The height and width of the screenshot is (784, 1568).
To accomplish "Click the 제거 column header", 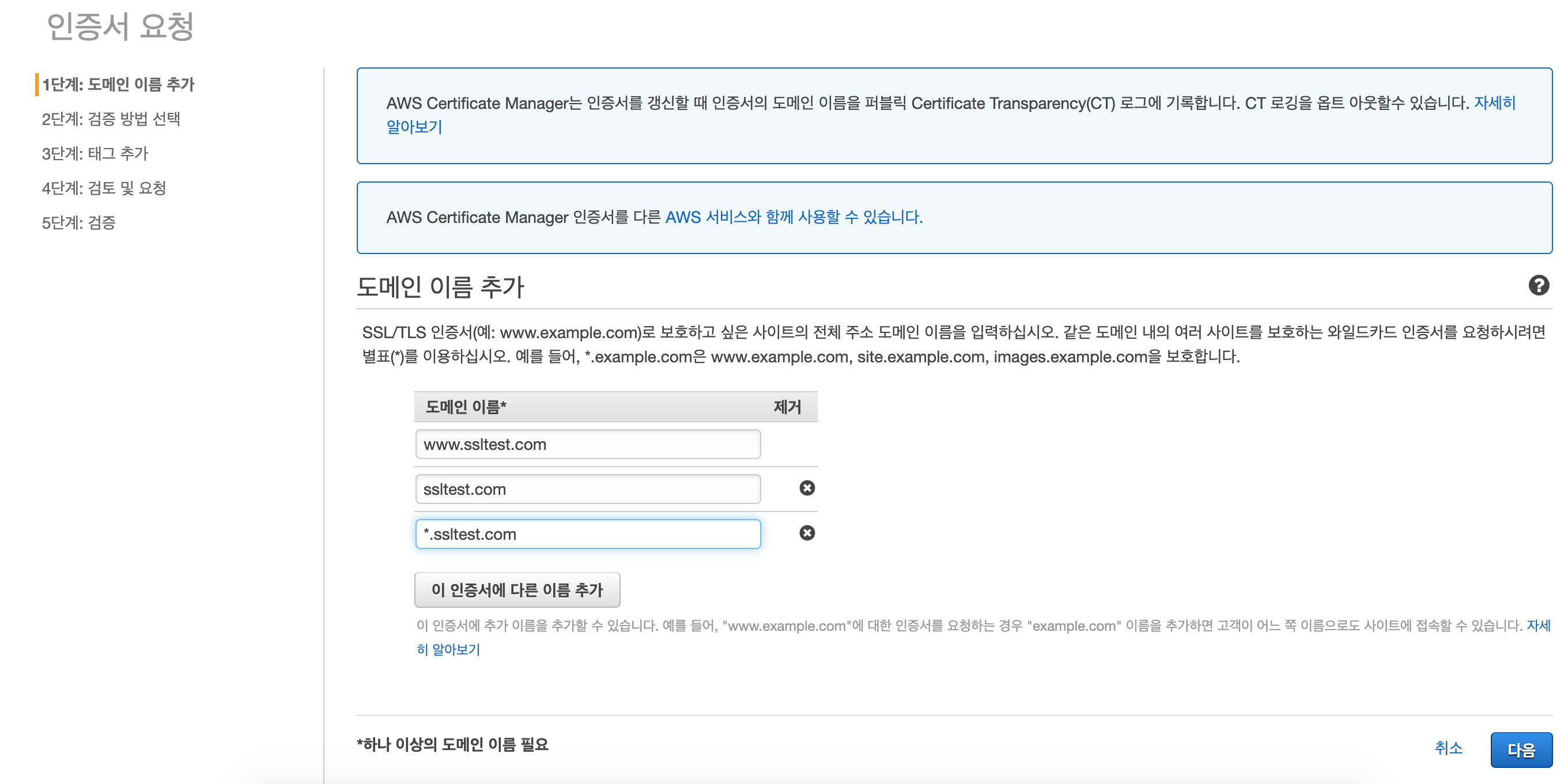I will 787,407.
